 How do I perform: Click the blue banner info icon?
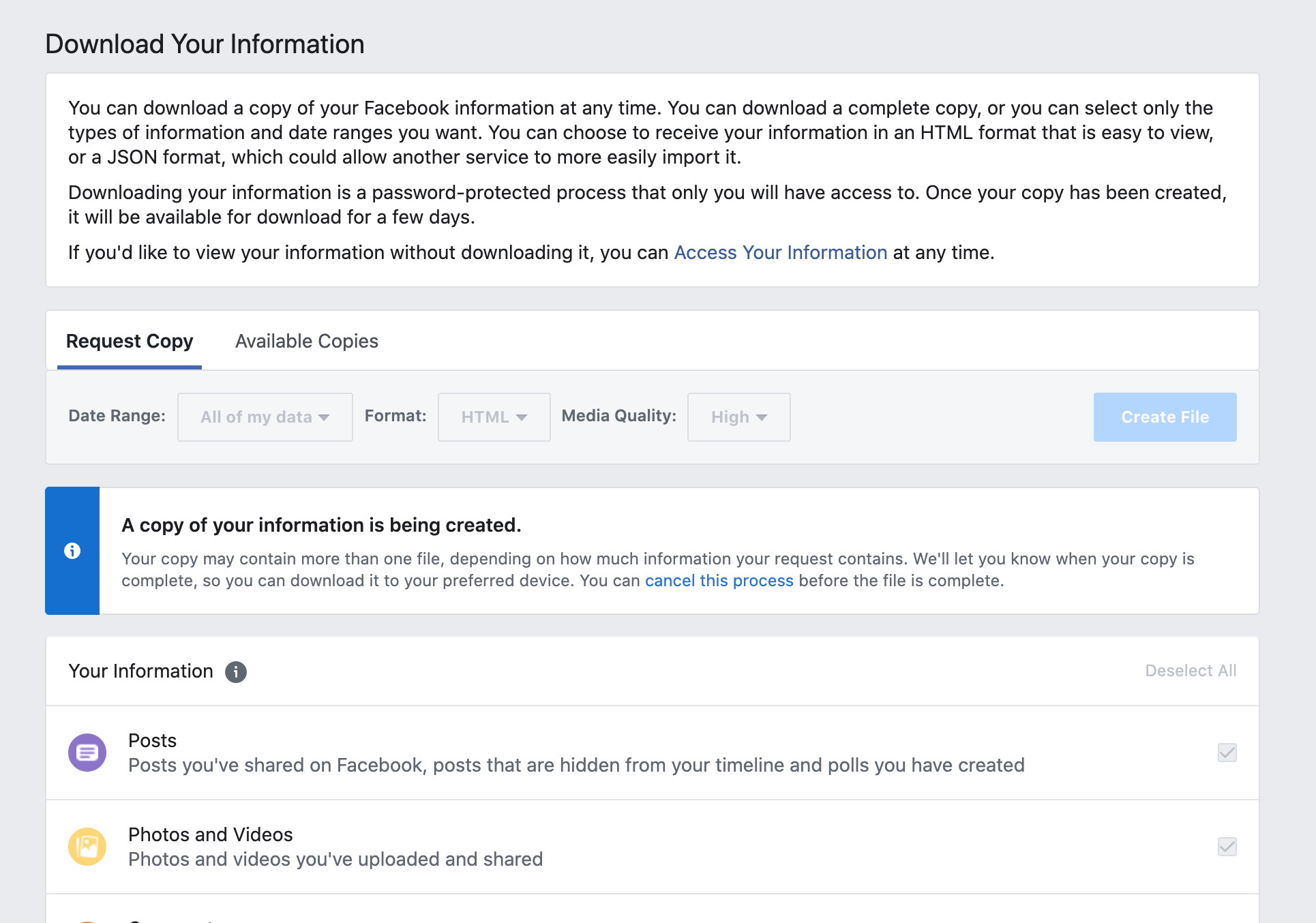pos(72,551)
